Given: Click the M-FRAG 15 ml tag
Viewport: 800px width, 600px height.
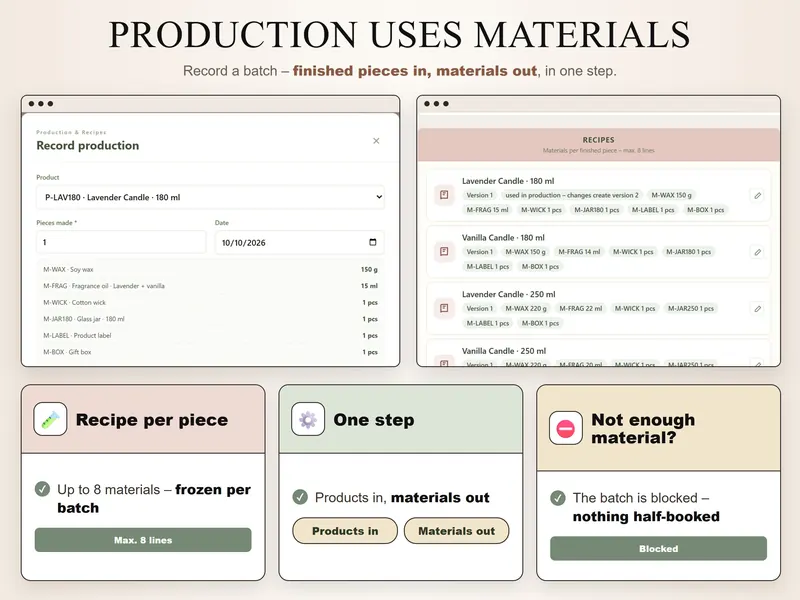Looking at the screenshot, I should tap(487, 210).
